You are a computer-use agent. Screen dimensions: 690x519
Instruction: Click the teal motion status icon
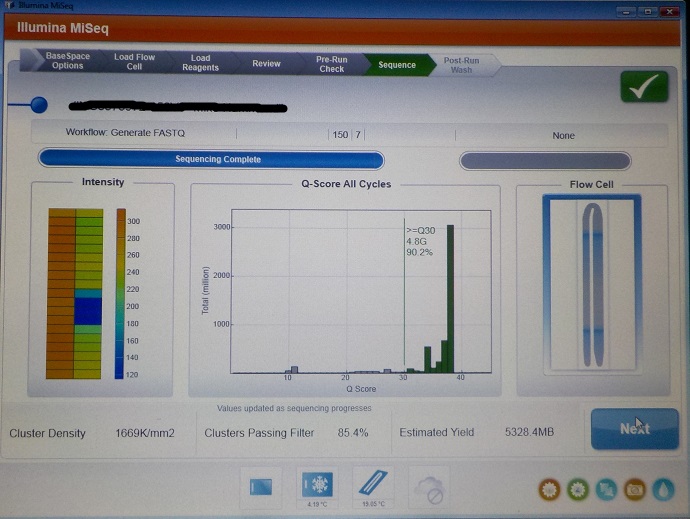click(606, 490)
